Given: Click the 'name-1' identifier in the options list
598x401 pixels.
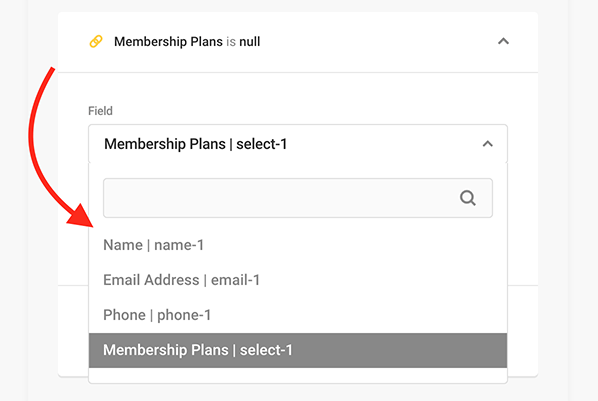Looking at the screenshot, I should pos(179,245).
